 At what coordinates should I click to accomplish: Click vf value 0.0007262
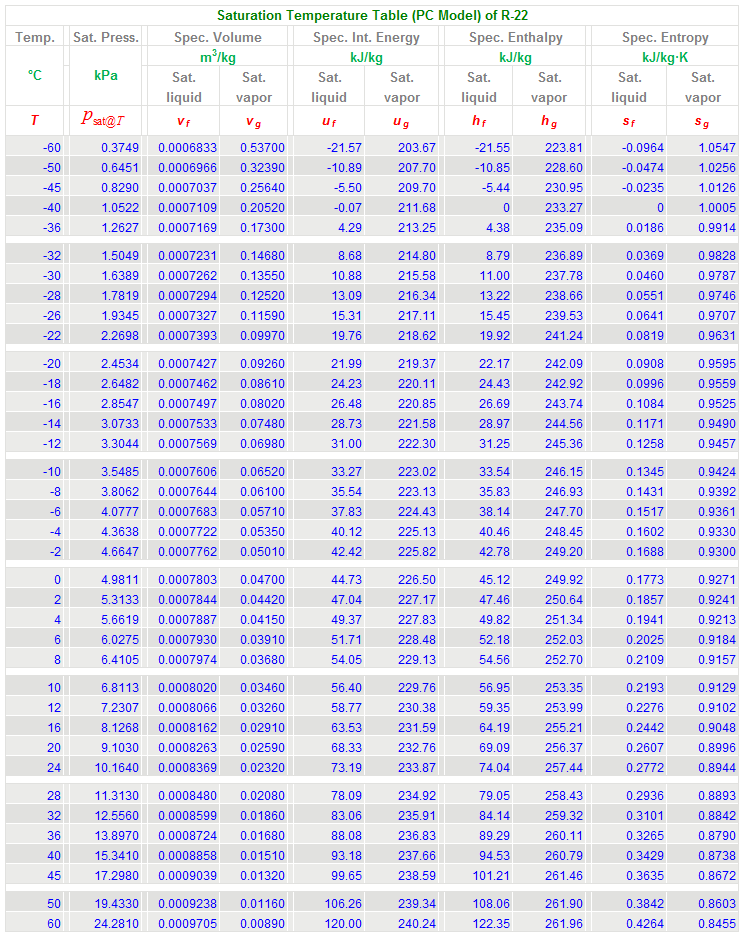pos(187,276)
